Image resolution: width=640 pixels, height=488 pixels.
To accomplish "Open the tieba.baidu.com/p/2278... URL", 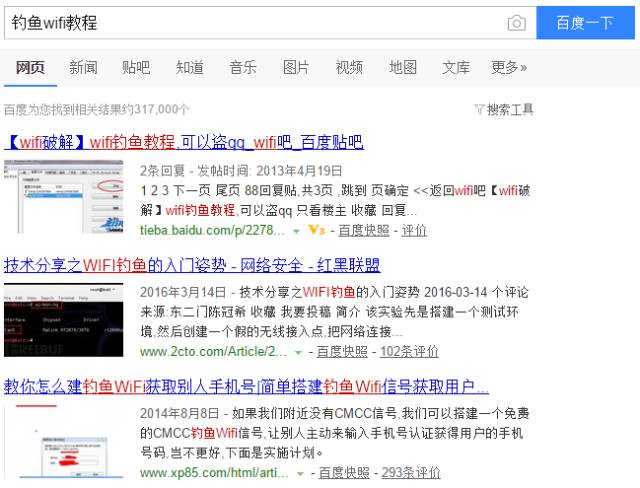I will (x=212, y=230).
